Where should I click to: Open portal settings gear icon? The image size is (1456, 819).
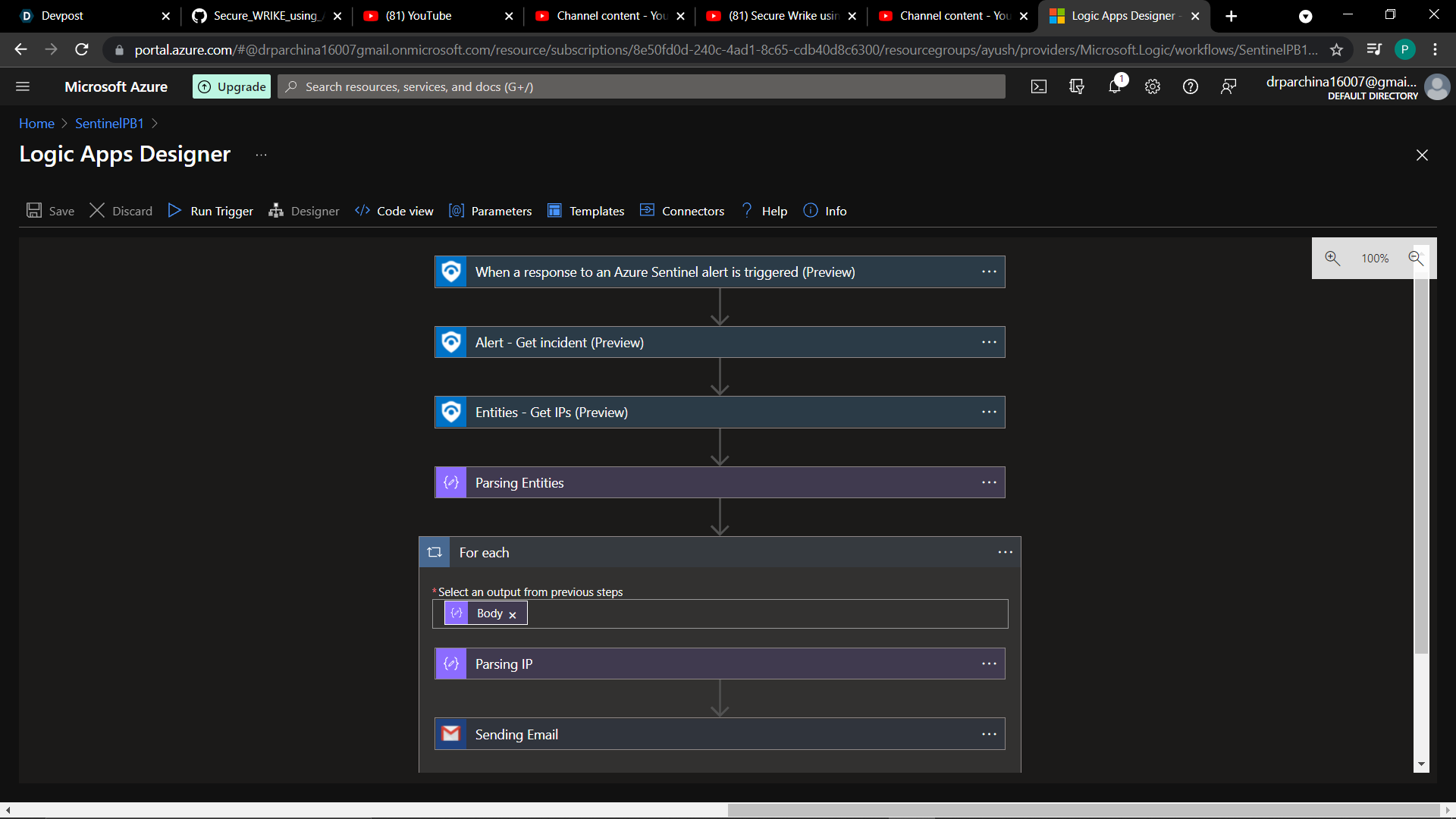pyautogui.click(x=1153, y=87)
